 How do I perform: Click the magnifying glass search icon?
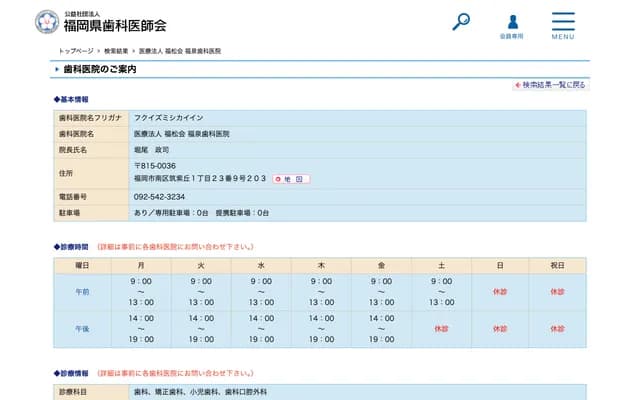(x=461, y=21)
